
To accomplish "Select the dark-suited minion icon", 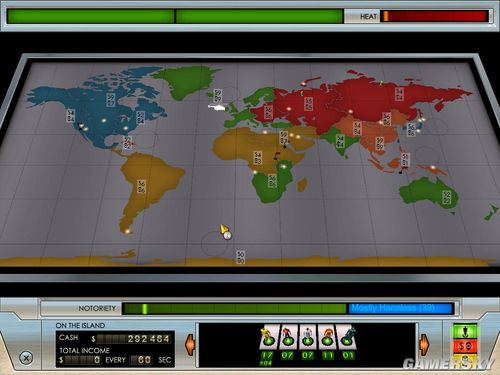I will 347,338.
